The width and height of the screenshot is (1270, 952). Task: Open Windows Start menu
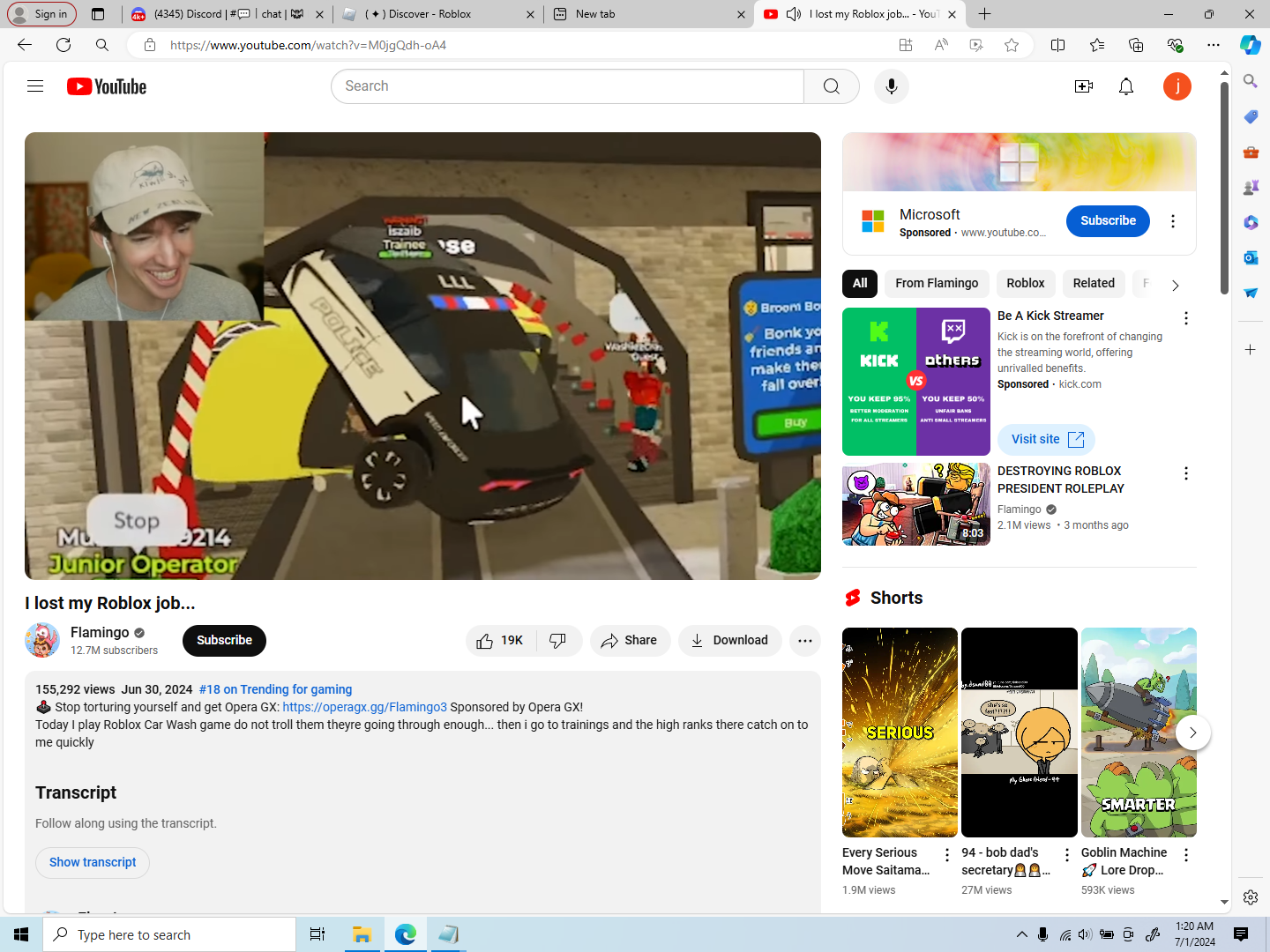21,934
